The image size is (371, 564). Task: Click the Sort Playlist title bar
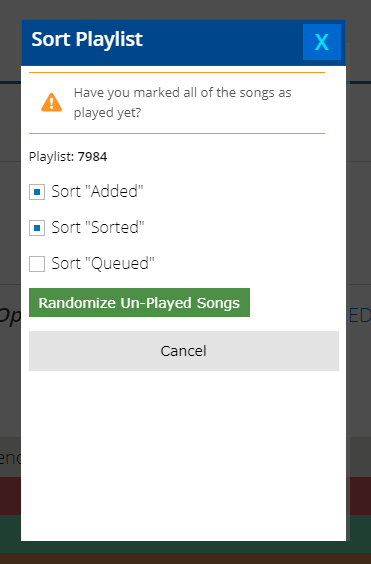pyautogui.click(x=162, y=42)
